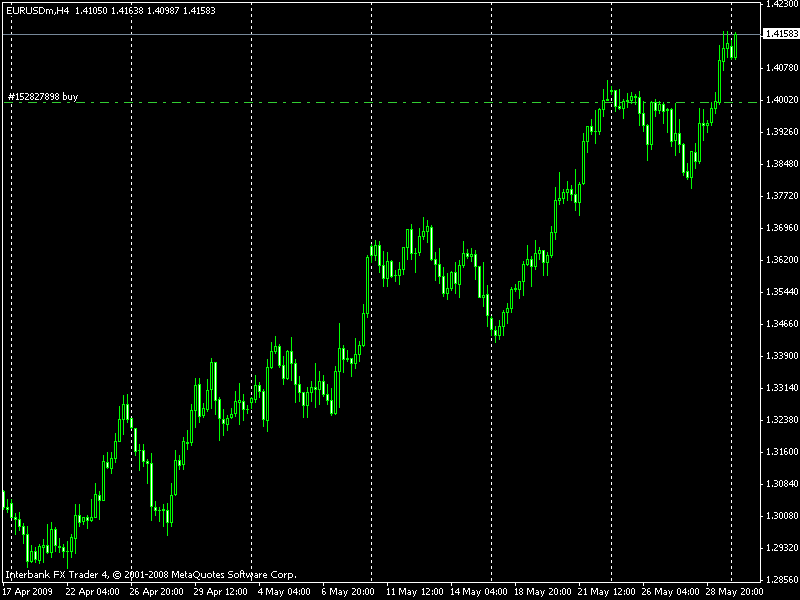The image size is (800, 600).
Task: Select the 22 Apr 04:00 time label
Action: (91, 591)
